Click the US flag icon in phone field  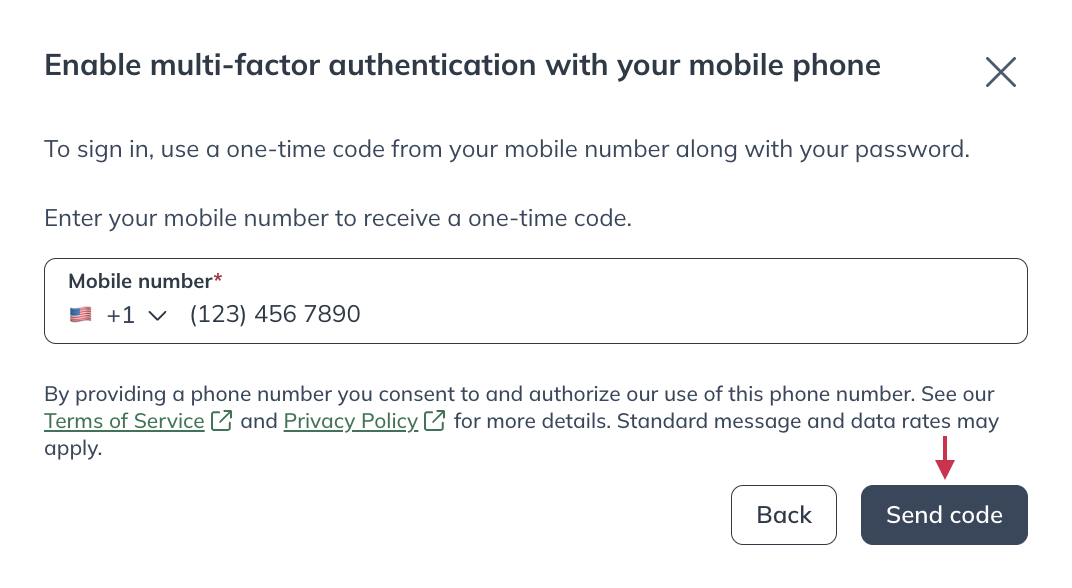[x=80, y=314]
